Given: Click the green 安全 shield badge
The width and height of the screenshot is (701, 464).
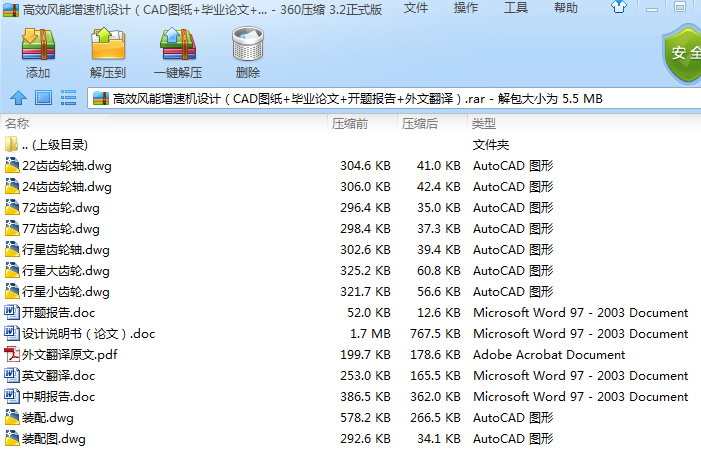Looking at the screenshot, I should point(682,55).
